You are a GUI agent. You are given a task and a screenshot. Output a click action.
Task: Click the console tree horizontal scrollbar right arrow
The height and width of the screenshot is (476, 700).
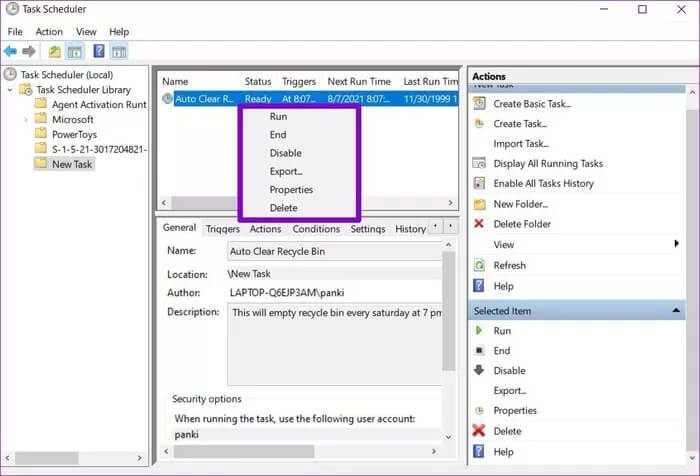click(x=139, y=458)
